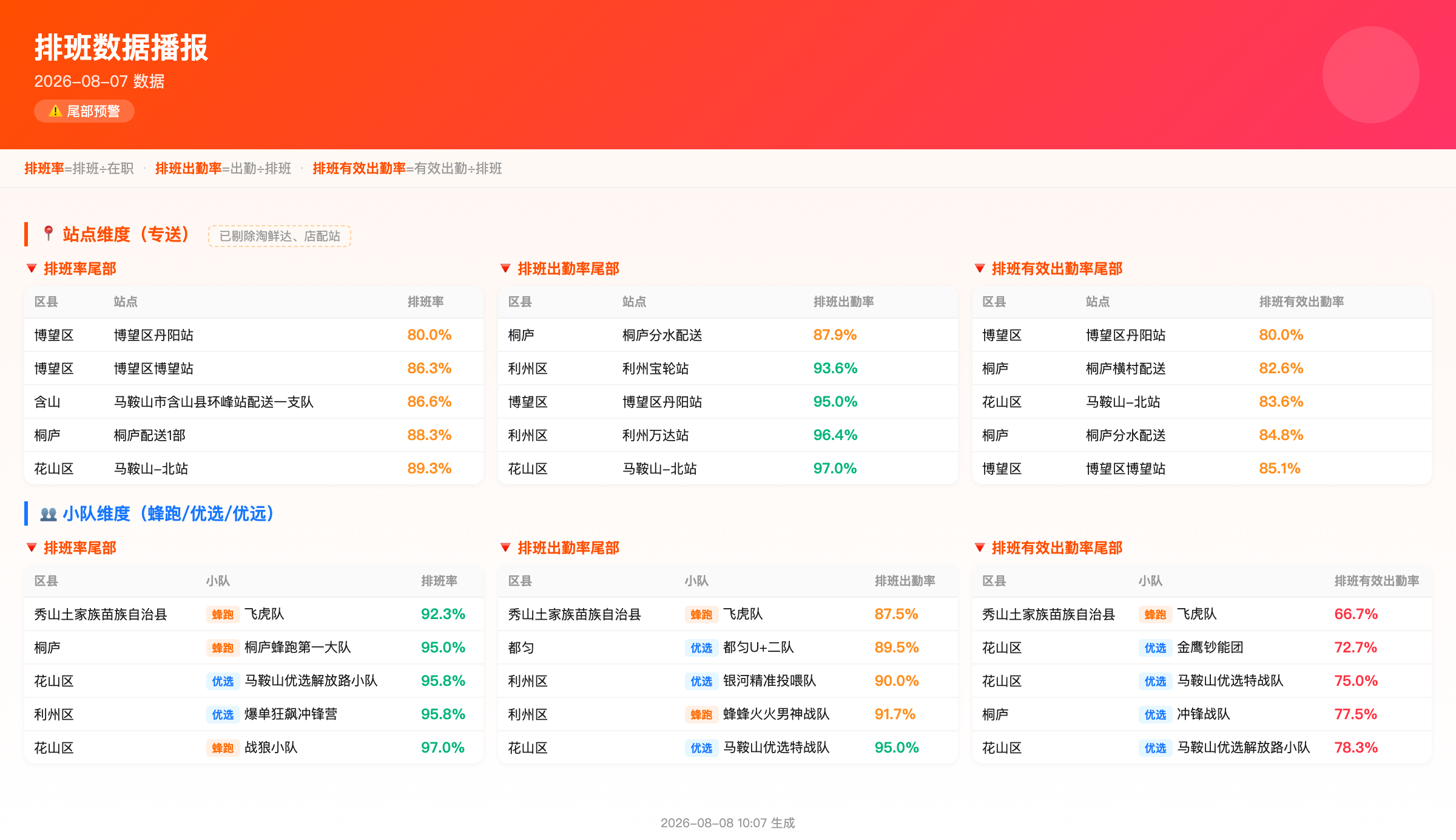Click the 优选 tag next to 都匀U+二队
This screenshot has width=1456, height=840.
tap(701, 648)
